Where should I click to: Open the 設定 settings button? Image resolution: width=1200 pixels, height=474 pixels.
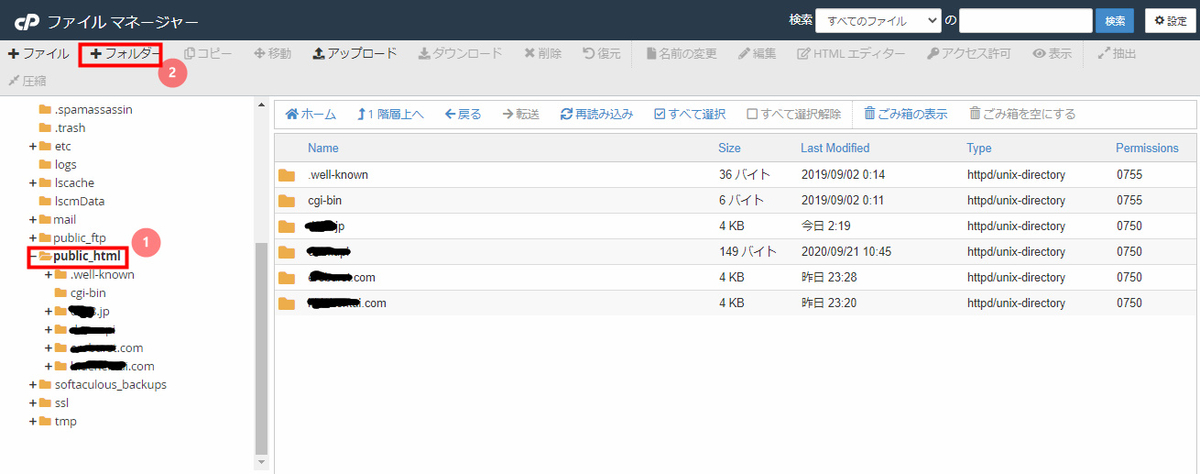coord(1169,20)
